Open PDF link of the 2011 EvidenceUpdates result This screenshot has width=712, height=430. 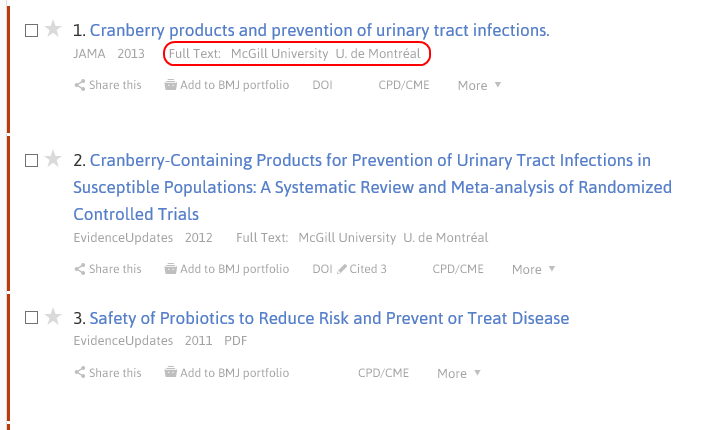pos(235,341)
